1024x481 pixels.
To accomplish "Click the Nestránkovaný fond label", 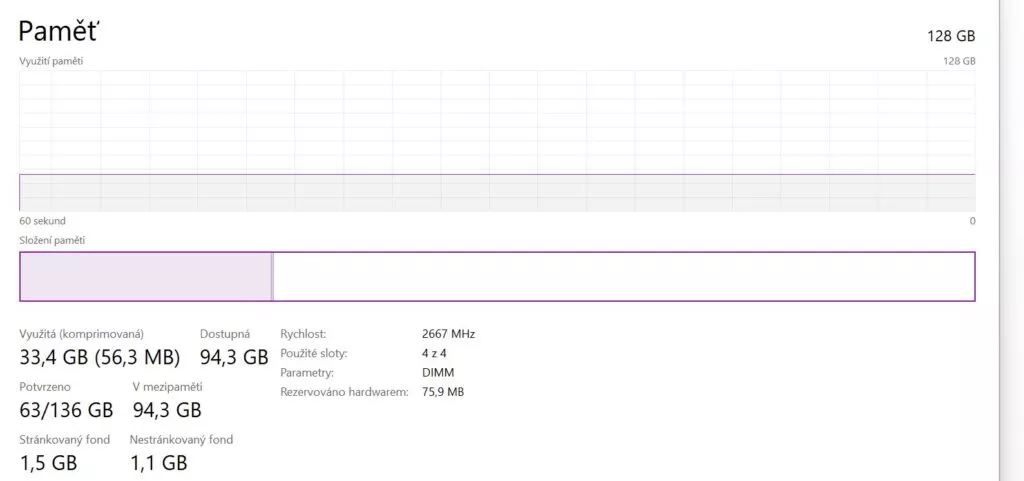I will [x=181, y=439].
